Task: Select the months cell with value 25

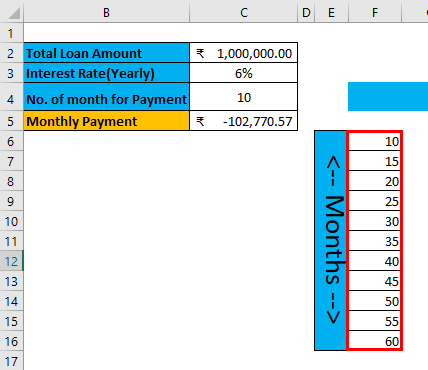Action: pos(374,201)
